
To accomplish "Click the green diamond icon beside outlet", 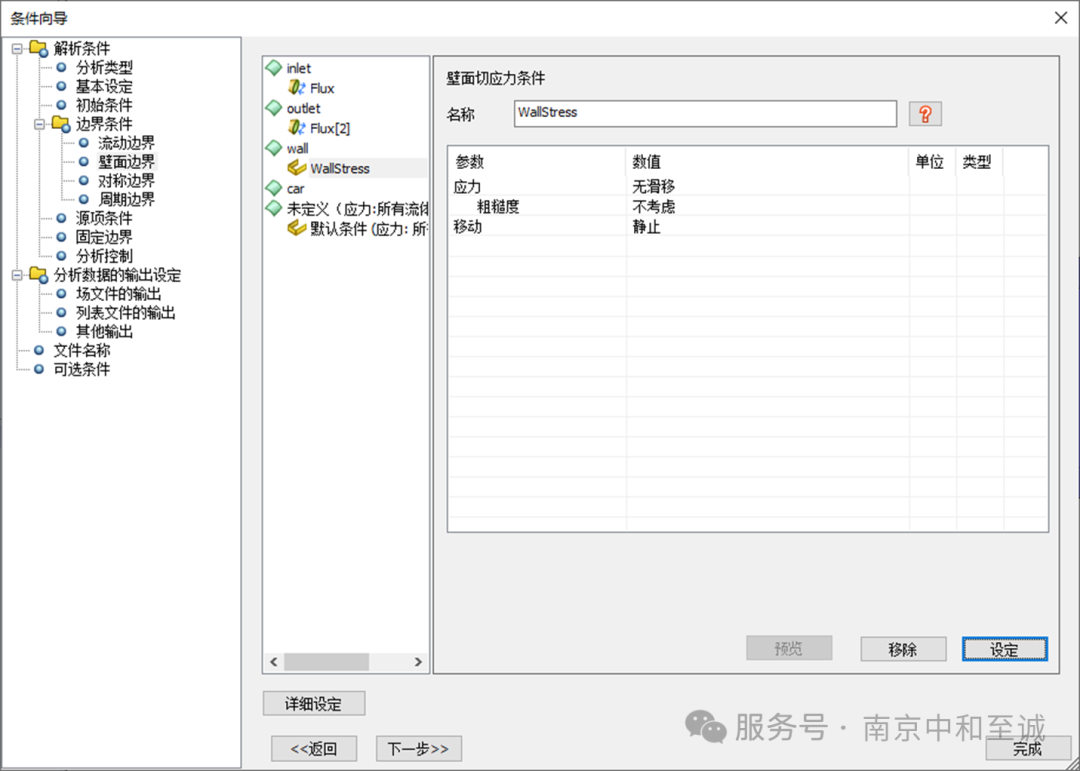I will coord(274,107).
